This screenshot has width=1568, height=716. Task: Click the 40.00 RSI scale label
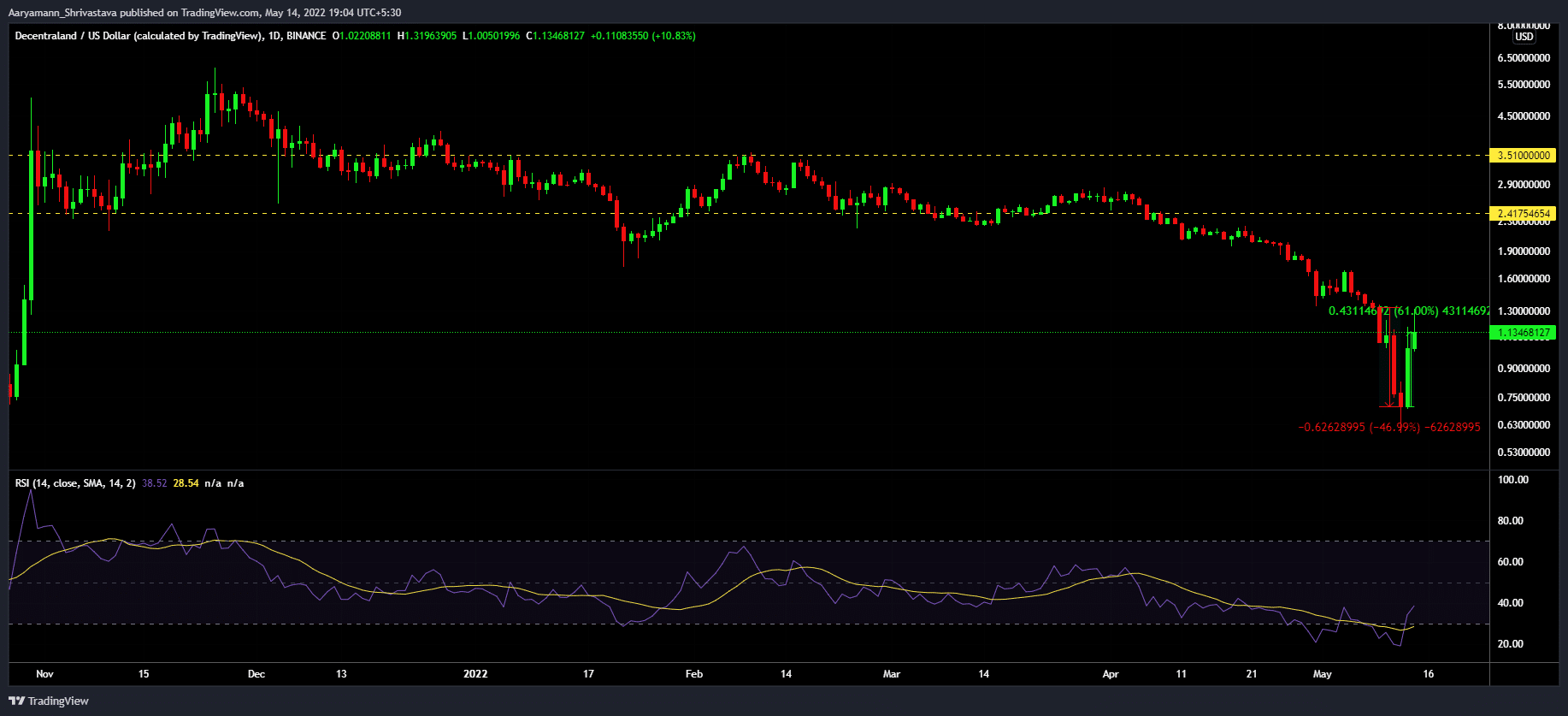[1511, 603]
